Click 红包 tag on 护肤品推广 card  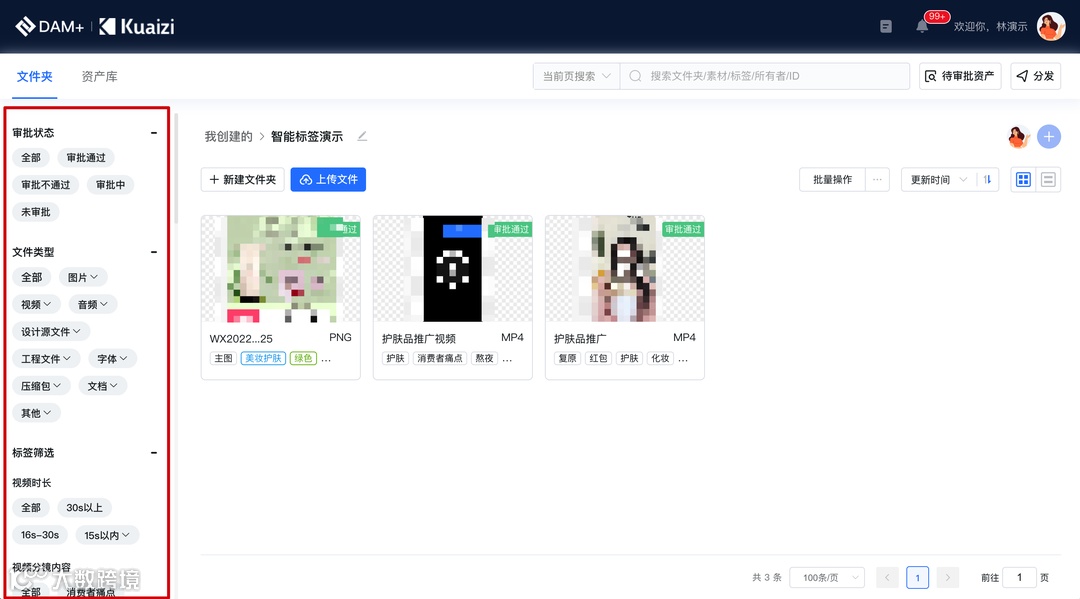pos(599,359)
